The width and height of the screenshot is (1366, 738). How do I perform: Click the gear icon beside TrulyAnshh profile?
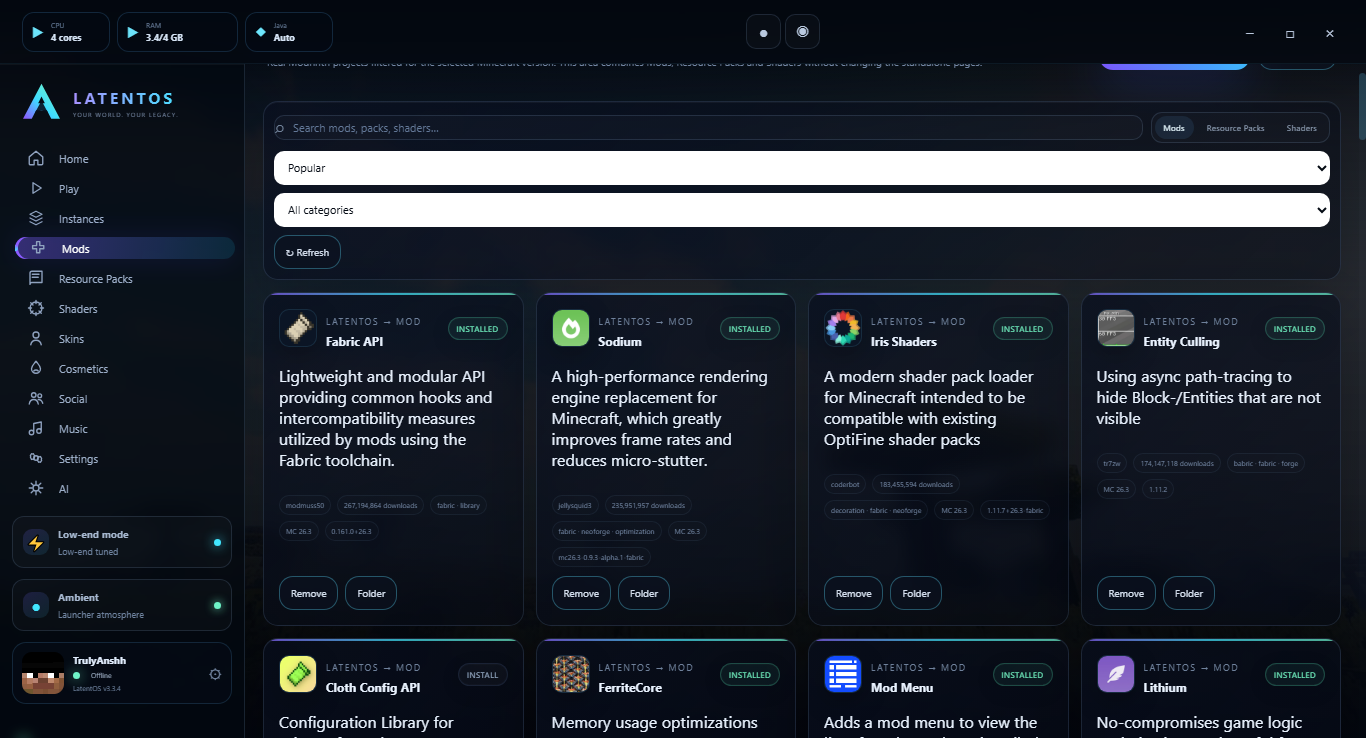tap(215, 674)
